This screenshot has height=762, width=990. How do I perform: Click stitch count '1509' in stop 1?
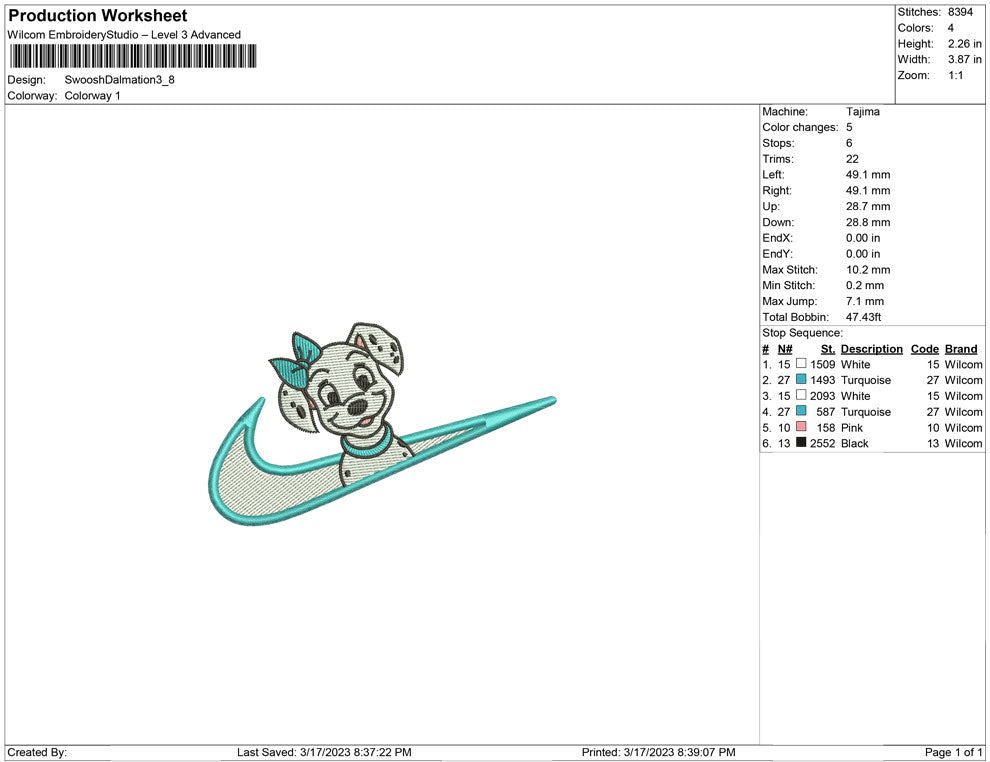pyautogui.click(x=823, y=364)
